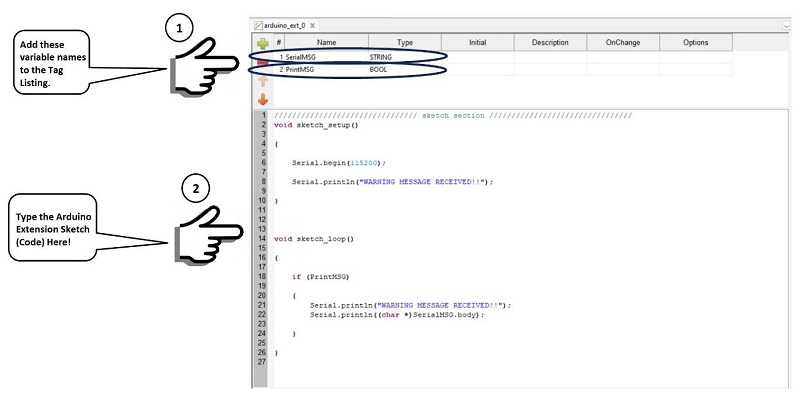This screenshot has width=800, height=397.
Task: Click the pencil icon on the arduino_ext_0 tab
Action: pos(258,25)
